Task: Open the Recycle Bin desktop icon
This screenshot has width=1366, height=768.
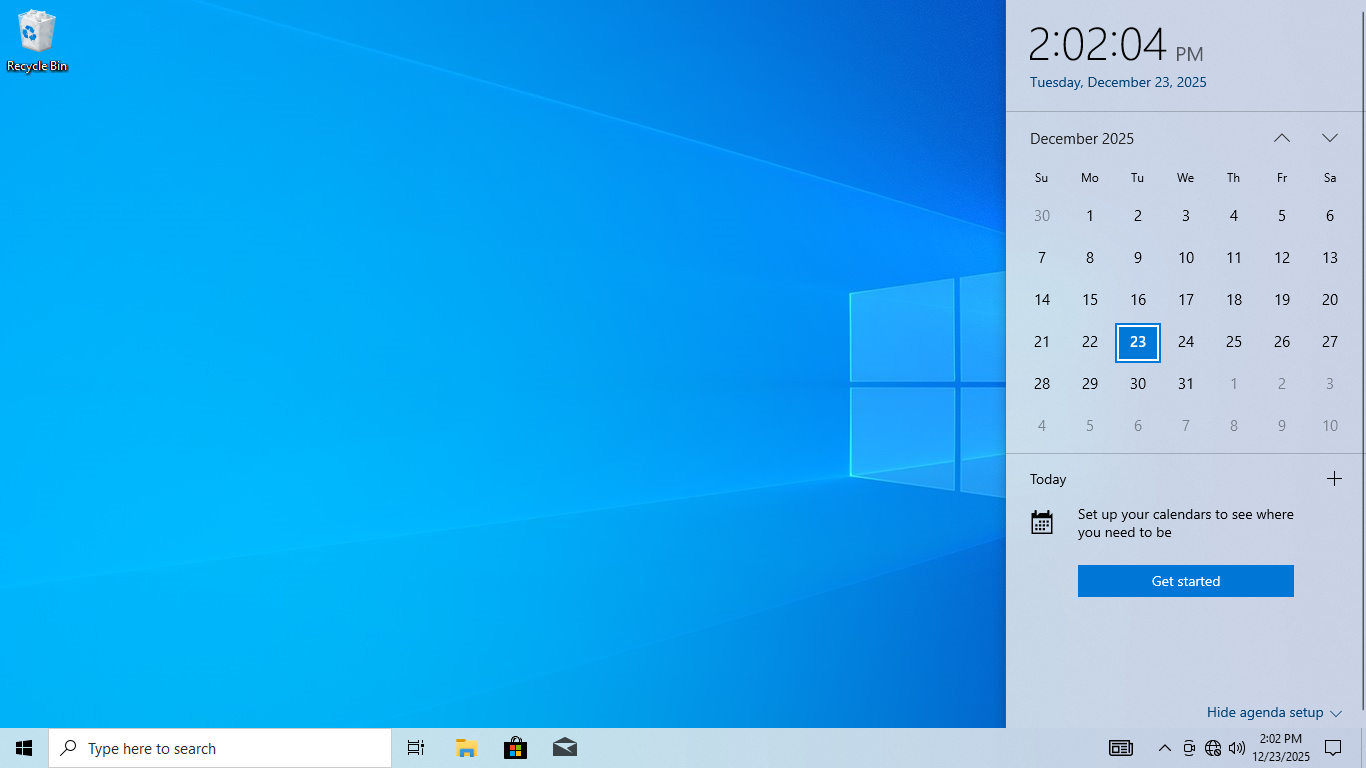Action: (x=37, y=40)
